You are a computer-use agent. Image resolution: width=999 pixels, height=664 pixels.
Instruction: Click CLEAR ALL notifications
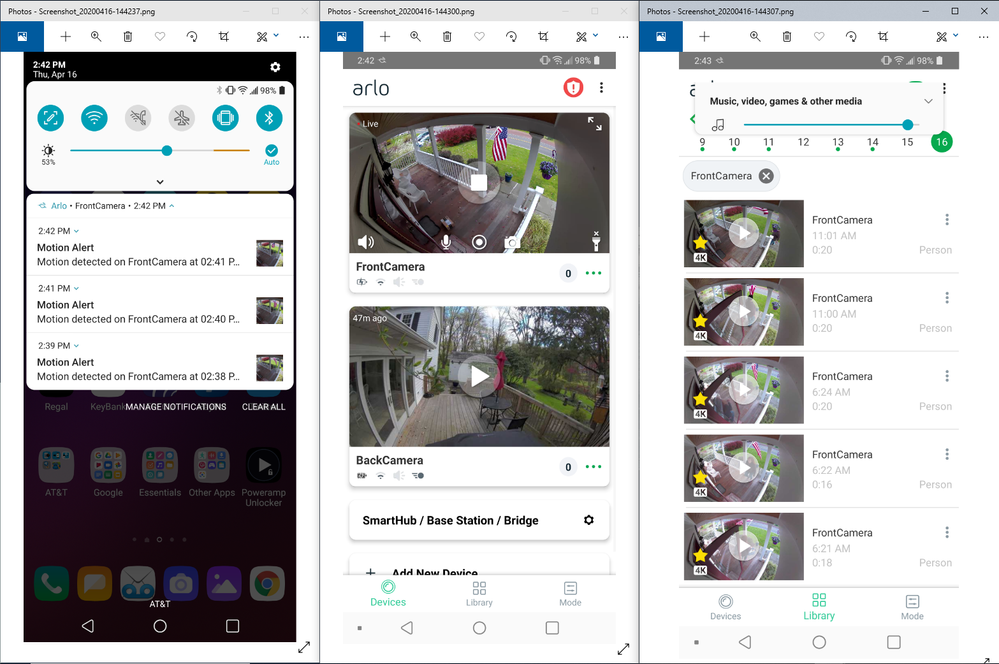click(x=264, y=407)
